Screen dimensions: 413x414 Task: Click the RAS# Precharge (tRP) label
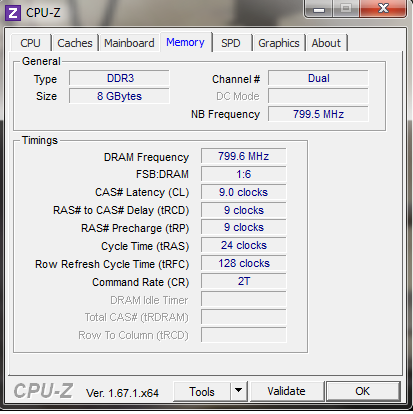[x=135, y=228]
